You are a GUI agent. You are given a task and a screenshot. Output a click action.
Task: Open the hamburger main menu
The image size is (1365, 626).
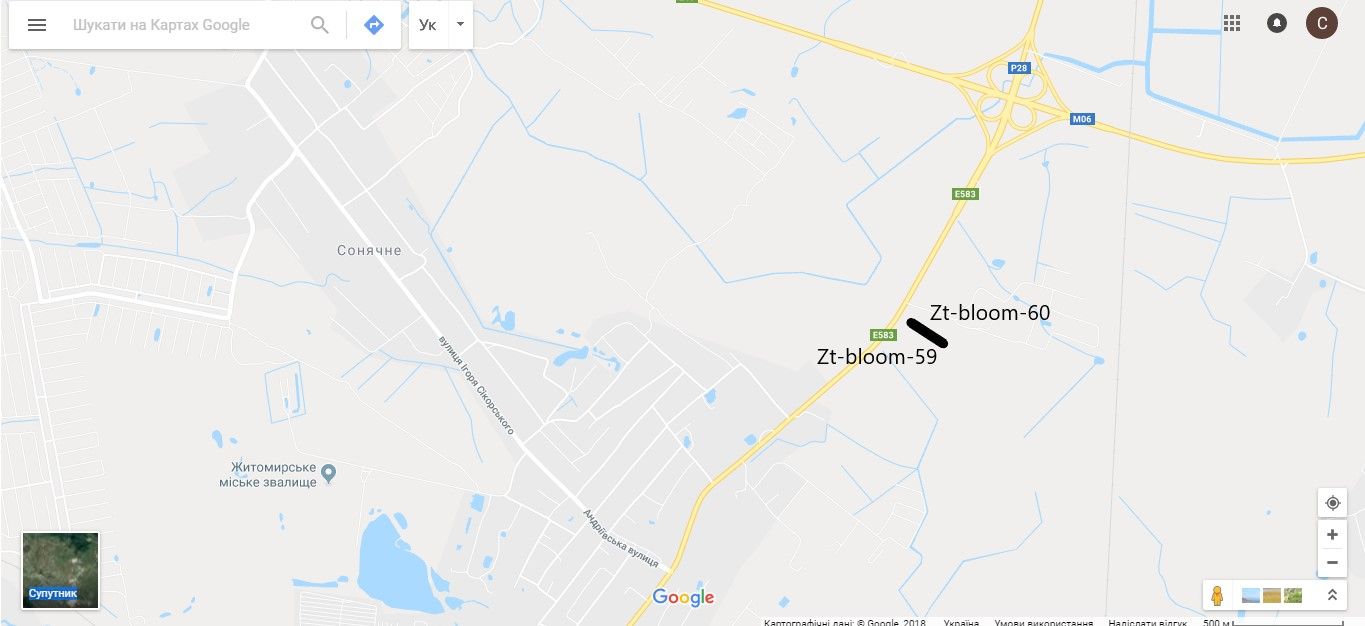tap(37, 25)
